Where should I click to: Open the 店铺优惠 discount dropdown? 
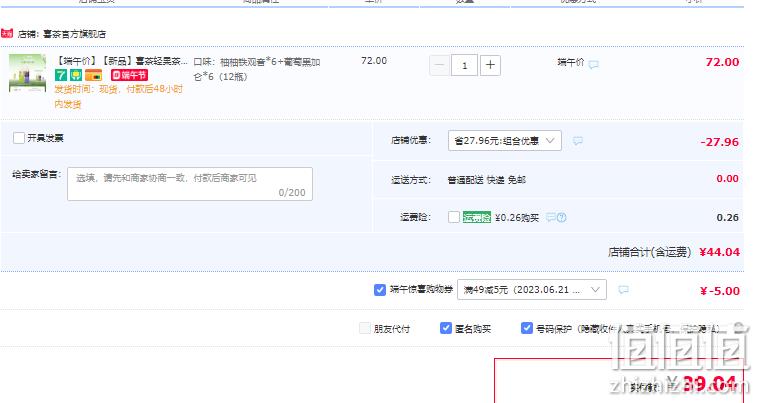(504, 140)
